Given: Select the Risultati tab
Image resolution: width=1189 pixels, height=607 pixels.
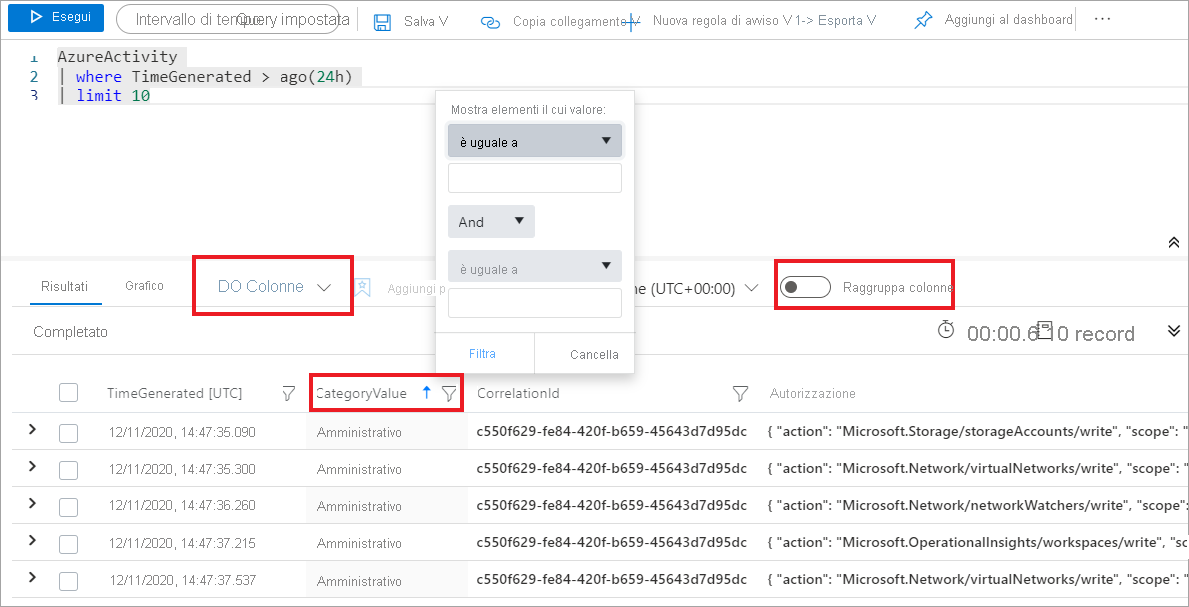Looking at the screenshot, I should [64, 285].
